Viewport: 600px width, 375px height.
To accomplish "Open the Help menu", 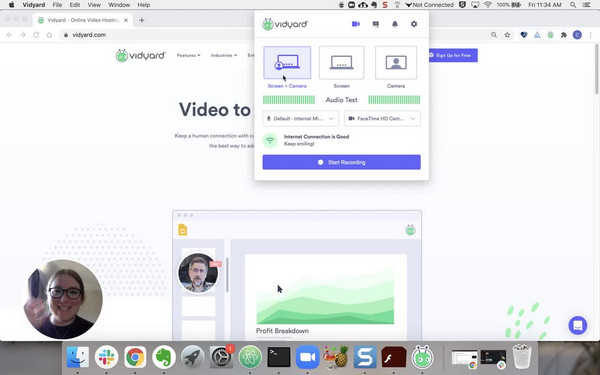I will [143, 5].
